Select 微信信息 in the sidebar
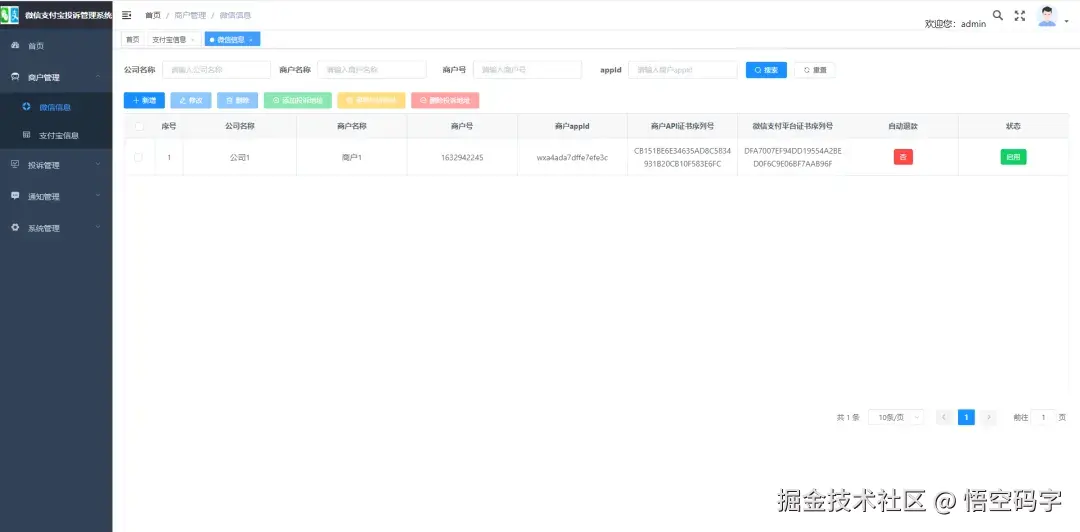1080x532 pixels. [x=56, y=107]
